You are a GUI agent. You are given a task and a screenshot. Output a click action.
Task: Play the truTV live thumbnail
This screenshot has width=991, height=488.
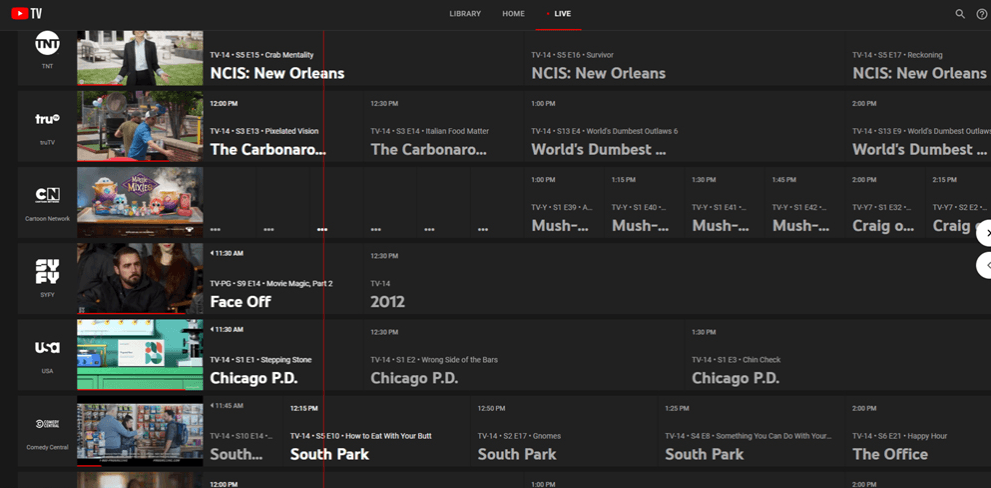(x=140, y=126)
